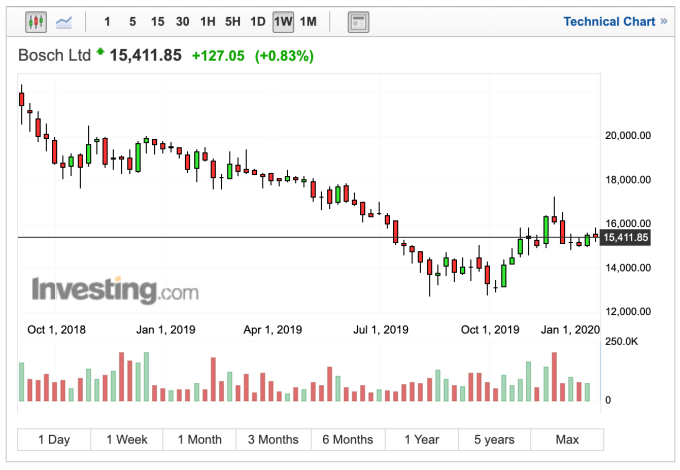Click the 16,000.00 axis label
Viewport: 680px width, 470px height.
click(628, 224)
